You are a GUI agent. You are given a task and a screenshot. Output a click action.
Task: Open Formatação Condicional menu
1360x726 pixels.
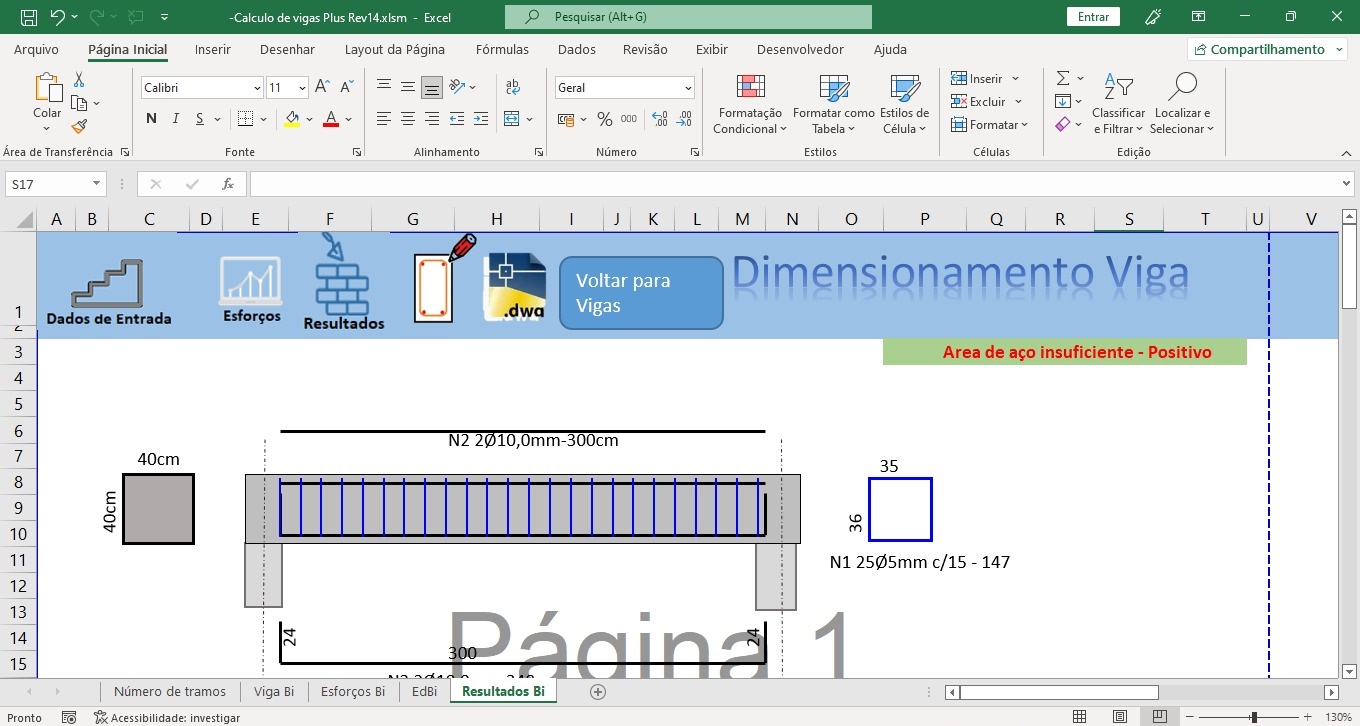point(748,104)
